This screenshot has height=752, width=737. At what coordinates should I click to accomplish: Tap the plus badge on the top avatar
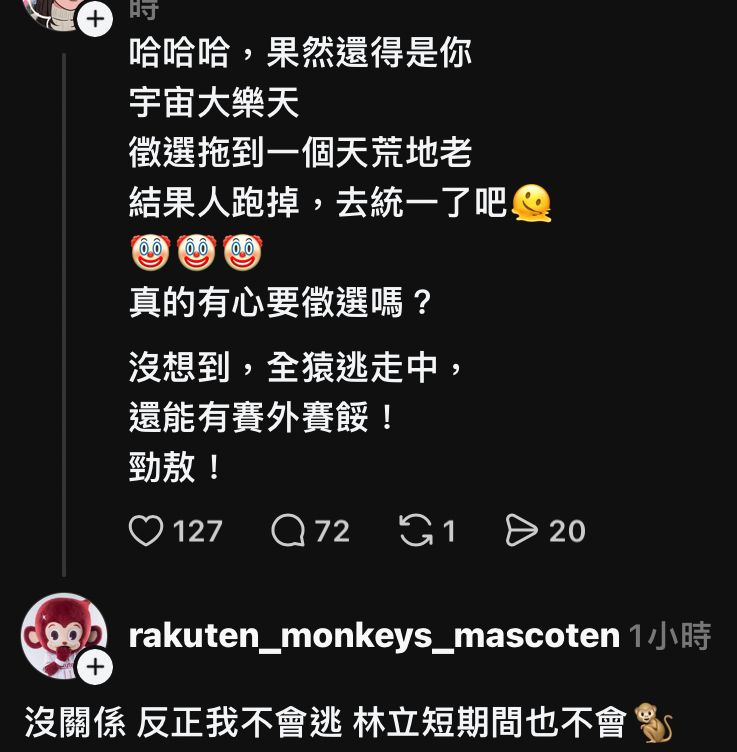point(95,19)
